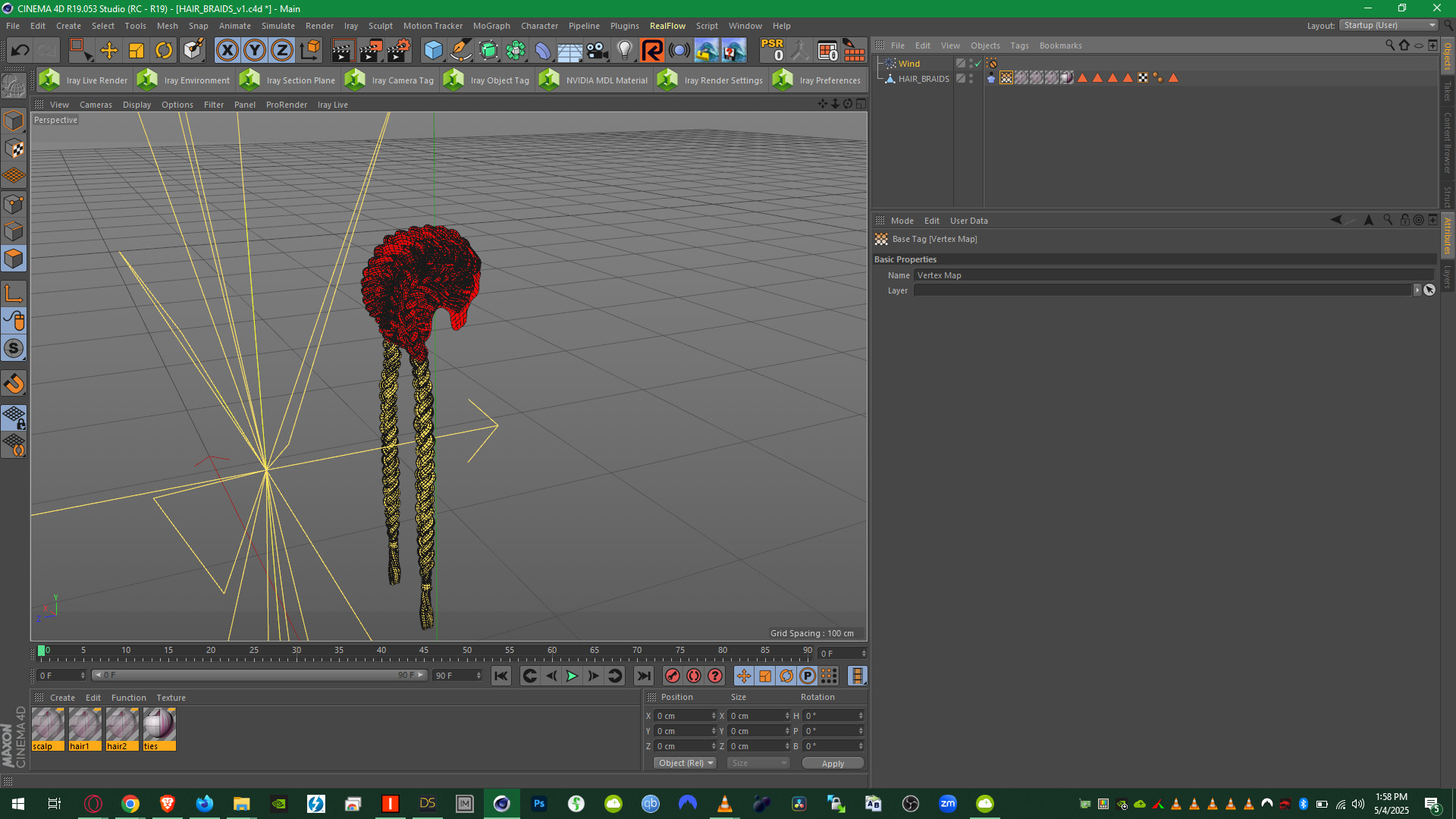
Task: Select the HAIR_BRAIDS object in Object Manager
Action: (923, 79)
